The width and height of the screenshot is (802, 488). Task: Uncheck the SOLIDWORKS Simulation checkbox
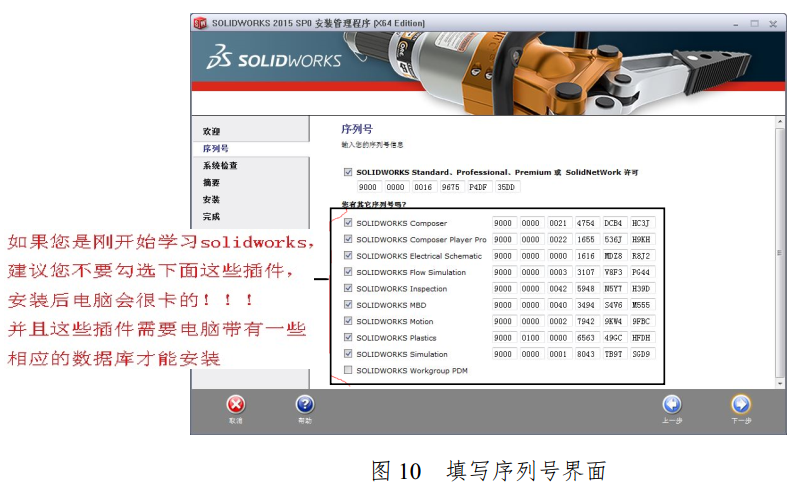coord(348,353)
